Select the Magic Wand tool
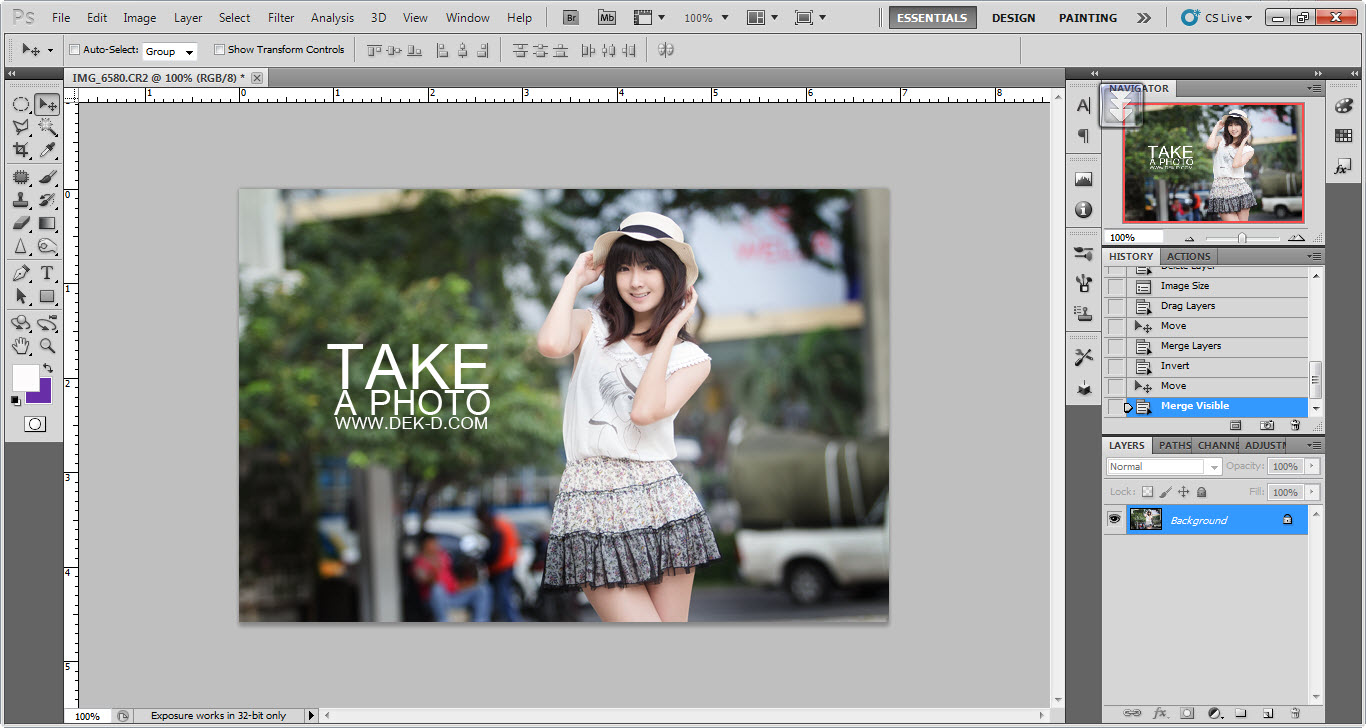 coord(47,127)
